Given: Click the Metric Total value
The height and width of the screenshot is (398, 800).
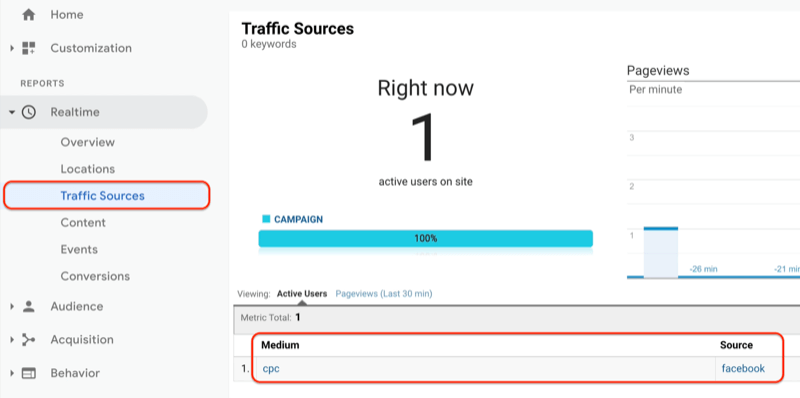Looking at the screenshot, I should (x=298, y=317).
